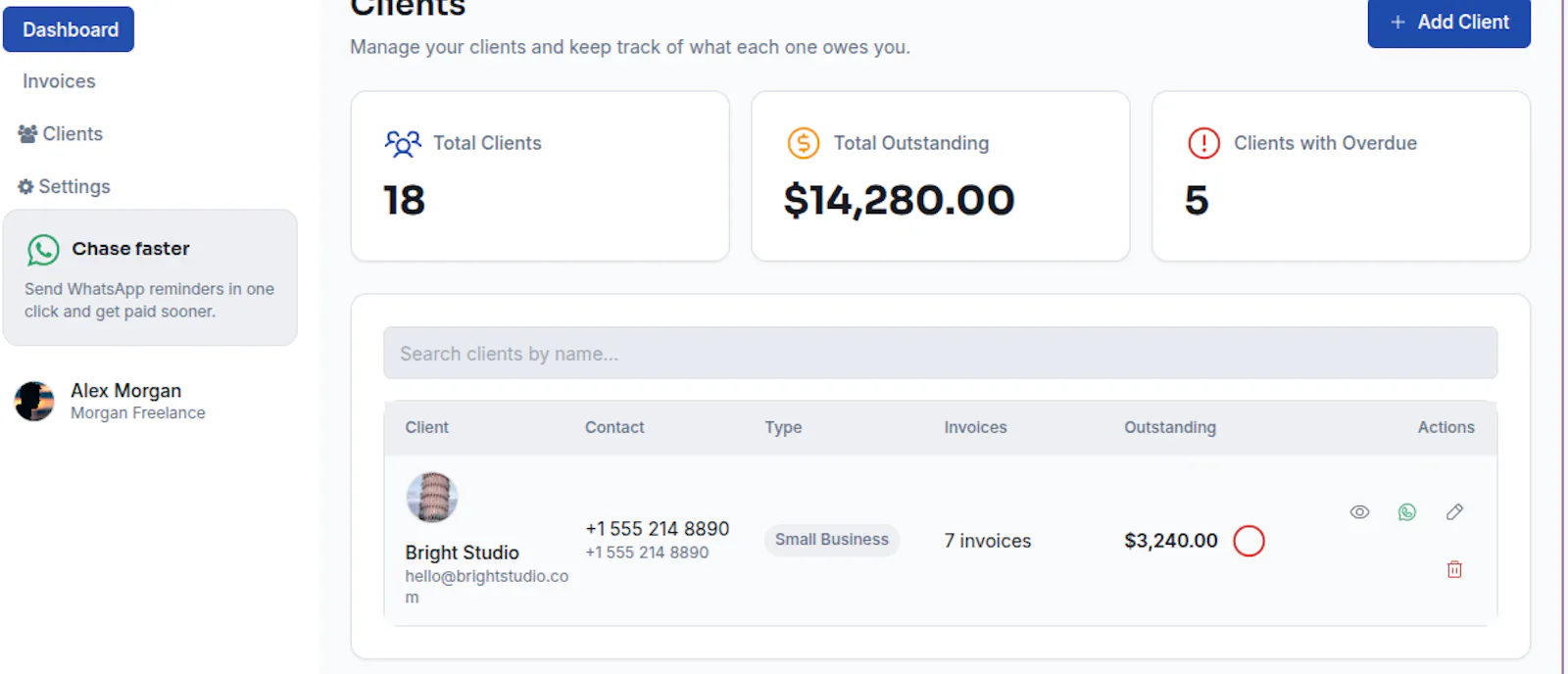Click Alex Morgan's profile avatar

34,402
